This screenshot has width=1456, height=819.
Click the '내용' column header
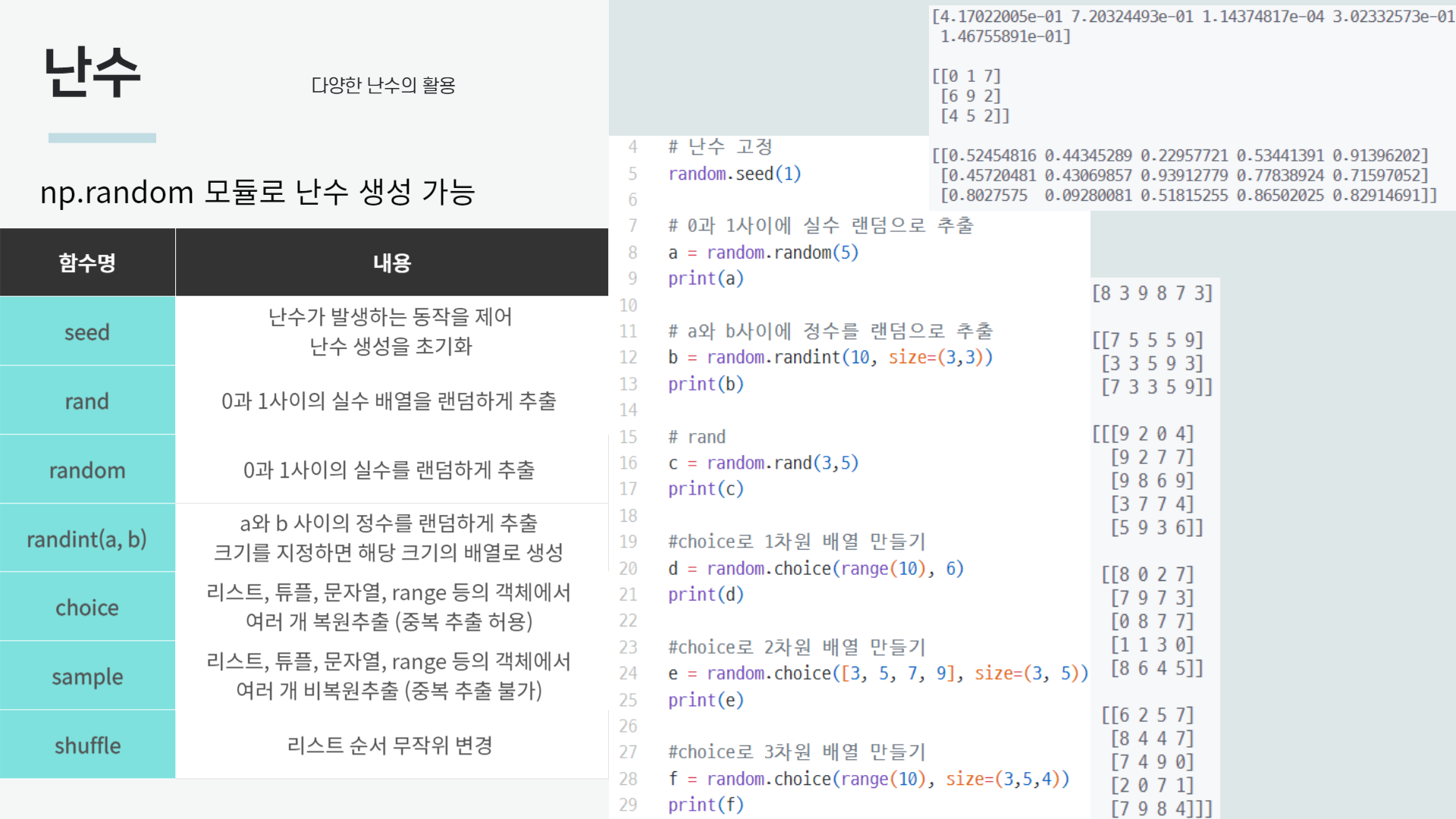(391, 262)
